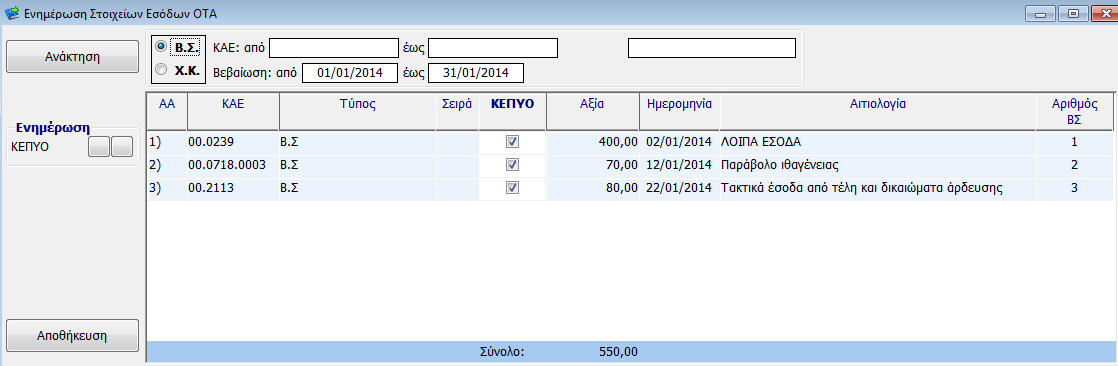Toggle ΚΕΠΥΟ checkbox for Παράβολο ιθαγένειας row
Viewport: 1118px width, 366px height.
(x=512, y=165)
